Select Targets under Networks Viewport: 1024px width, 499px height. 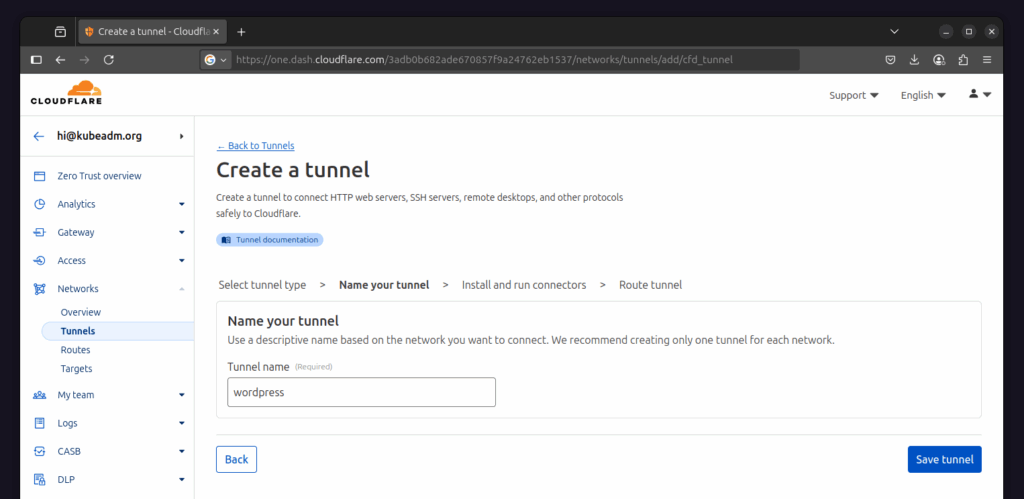coord(76,368)
